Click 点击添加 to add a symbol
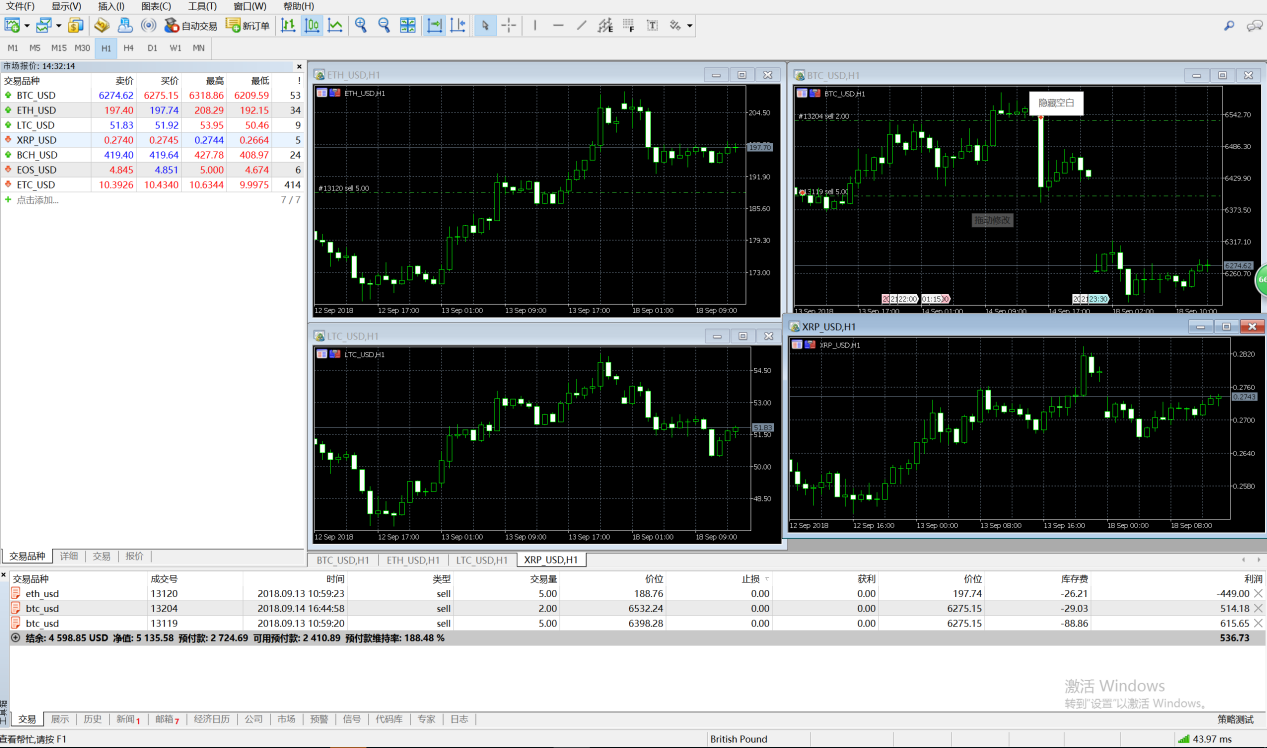The width and height of the screenshot is (1267, 748). [37, 200]
